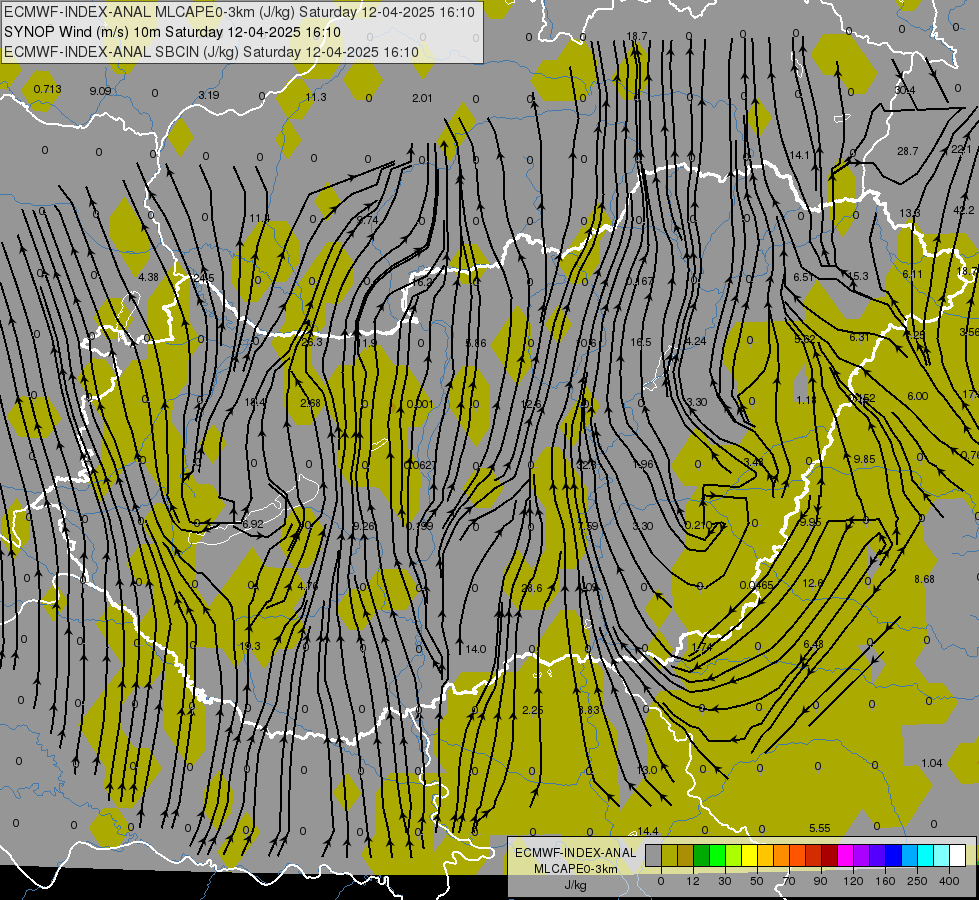Click the map value 9.09
Screen dimensions: 979x900
(101, 91)
